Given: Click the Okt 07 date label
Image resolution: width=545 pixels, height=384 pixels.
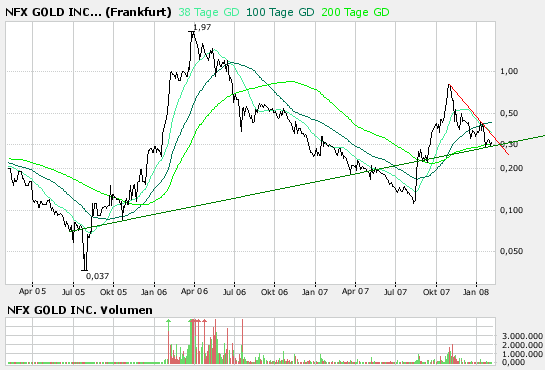Looking at the screenshot, I should point(436,292).
